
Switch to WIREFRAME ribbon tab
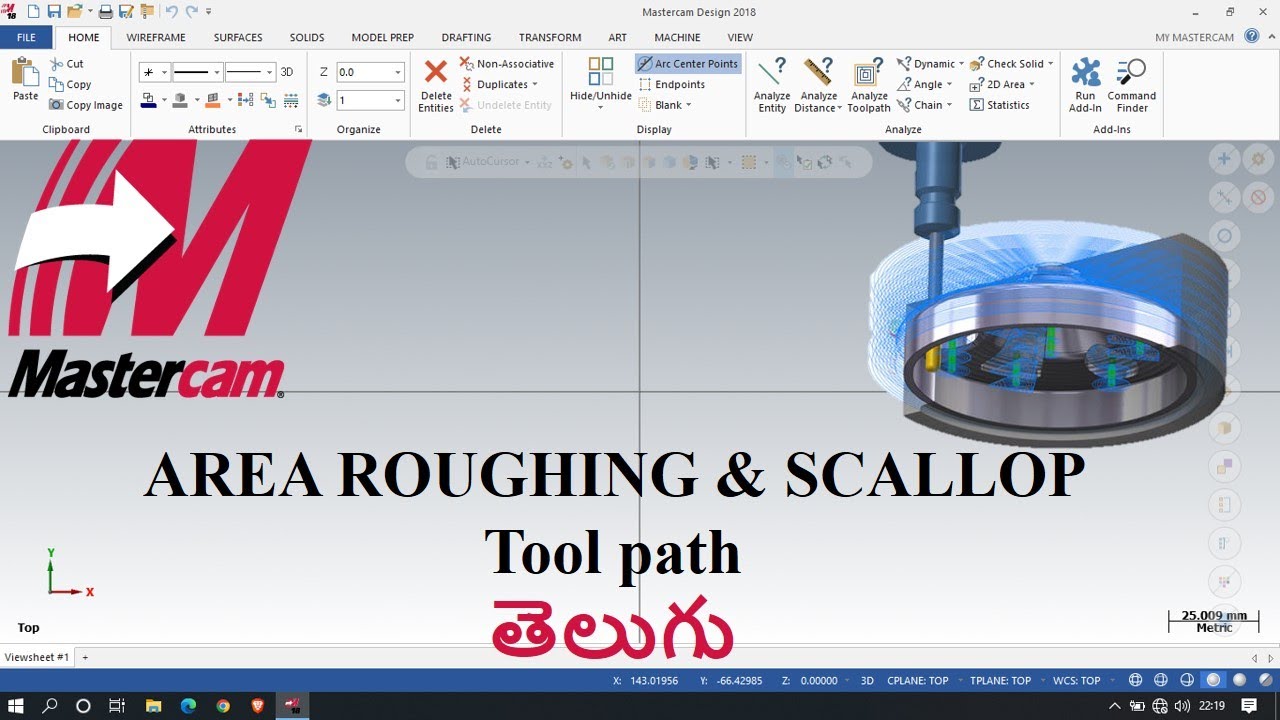tap(156, 38)
